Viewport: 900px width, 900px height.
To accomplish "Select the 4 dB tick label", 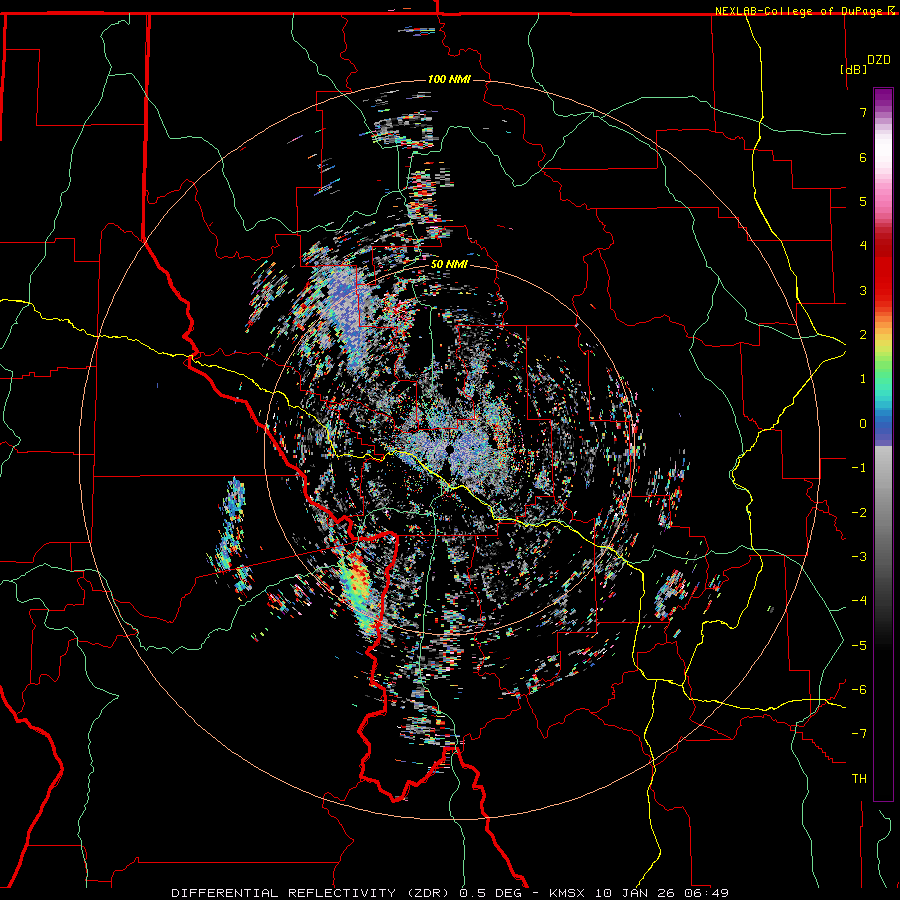I will [x=863, y=246].
